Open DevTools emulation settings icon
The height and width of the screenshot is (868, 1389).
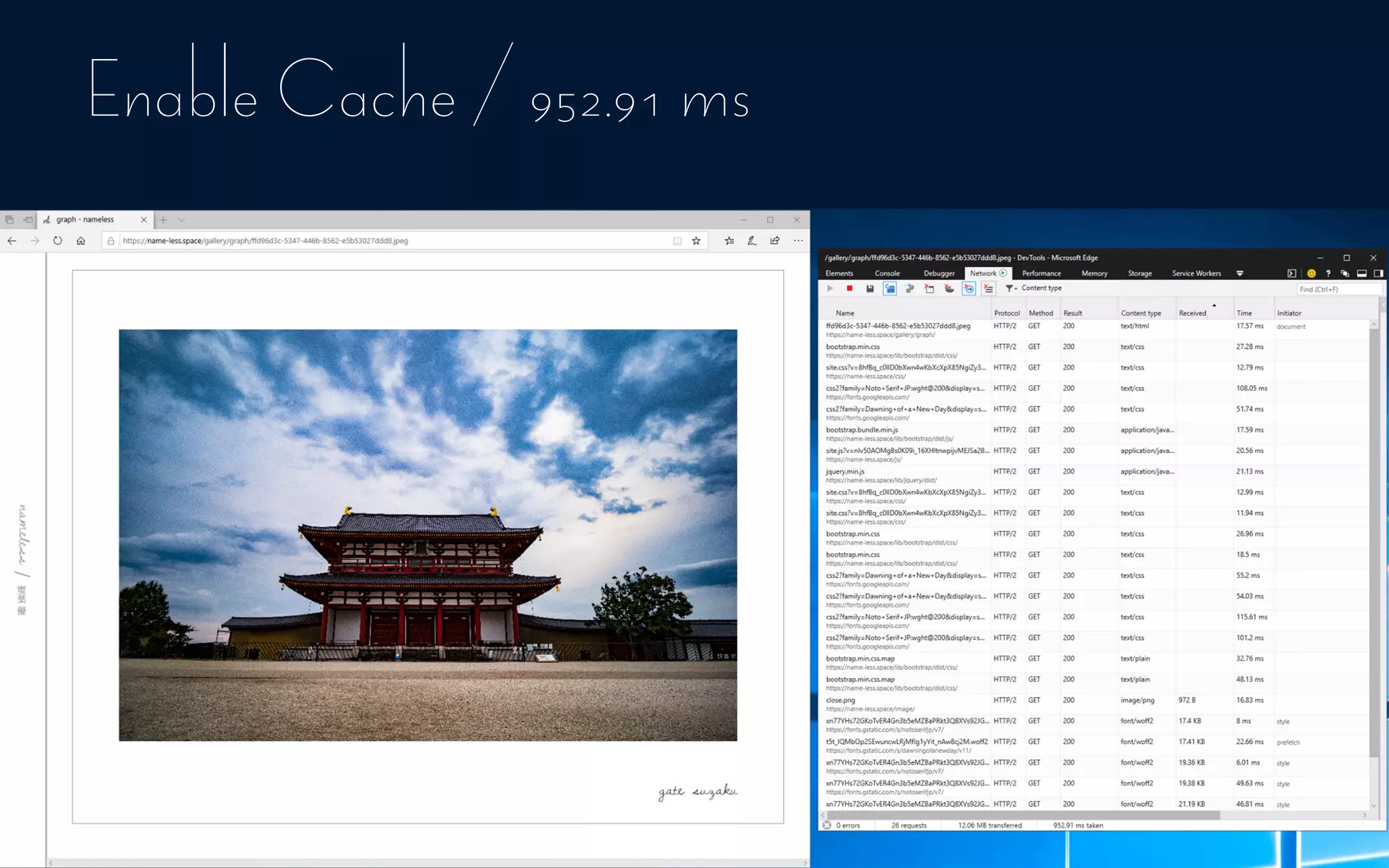click(1344, 273)
